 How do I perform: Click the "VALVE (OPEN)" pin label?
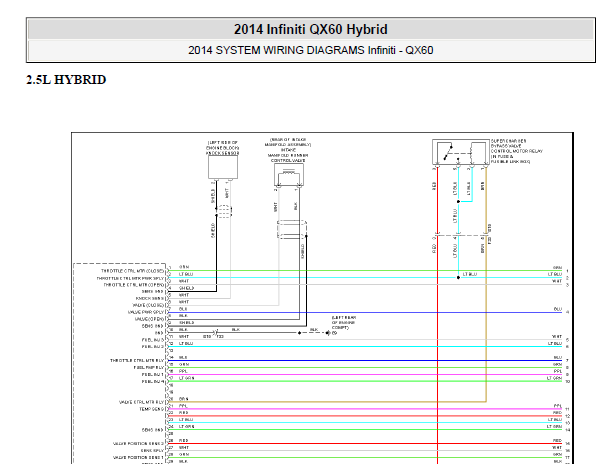pyautogui.click(x=149, y=319)
